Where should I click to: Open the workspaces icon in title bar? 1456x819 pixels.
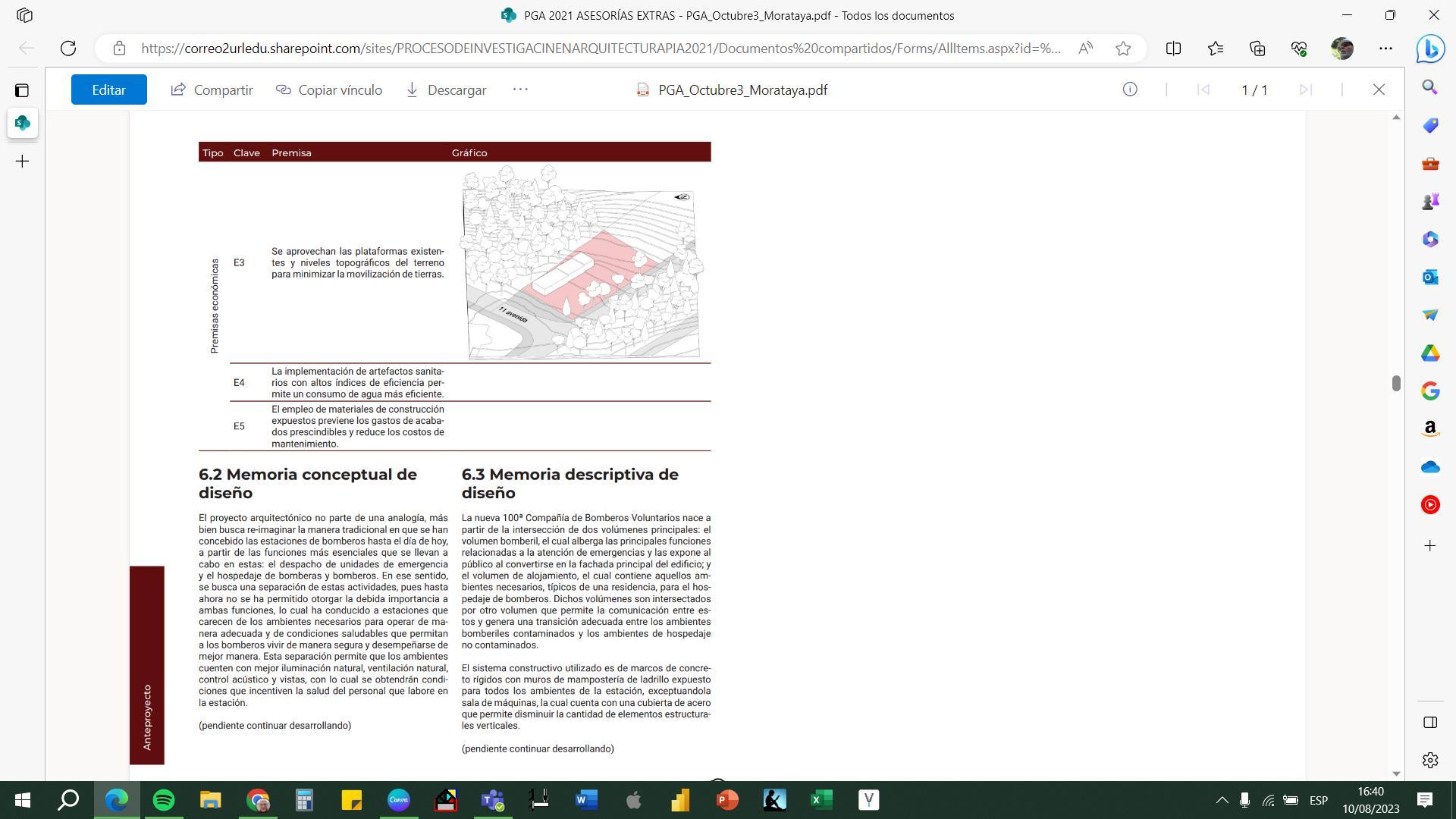coord(24,15)
